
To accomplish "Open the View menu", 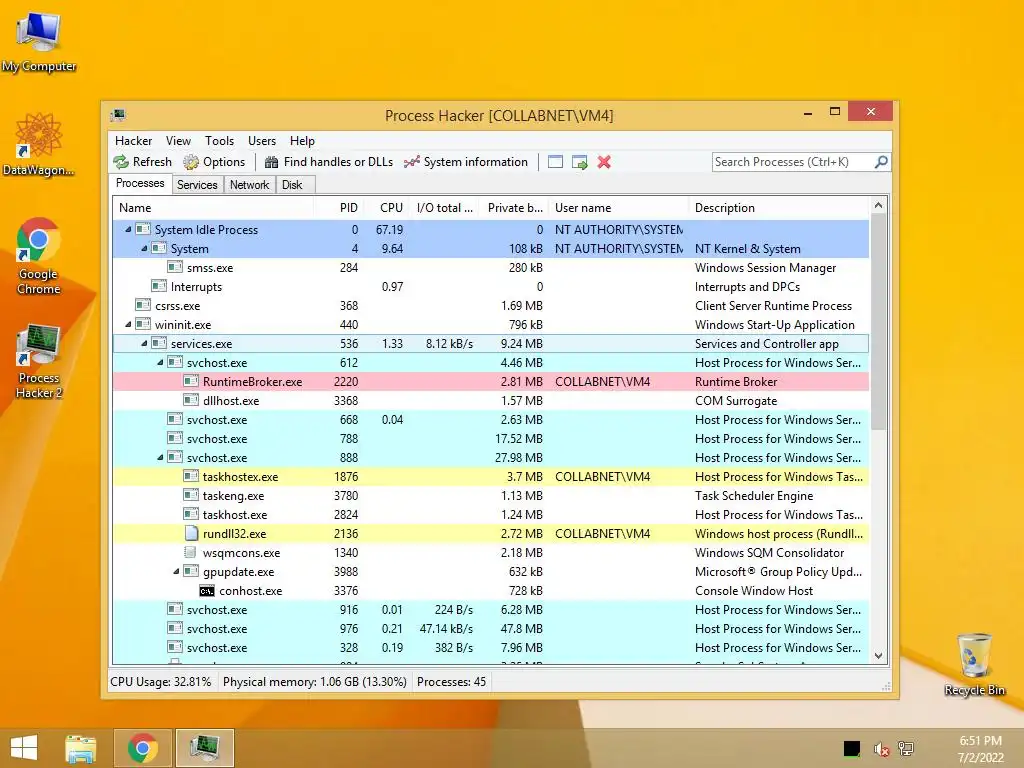I will pyautogui.click(x=178, y=141).
